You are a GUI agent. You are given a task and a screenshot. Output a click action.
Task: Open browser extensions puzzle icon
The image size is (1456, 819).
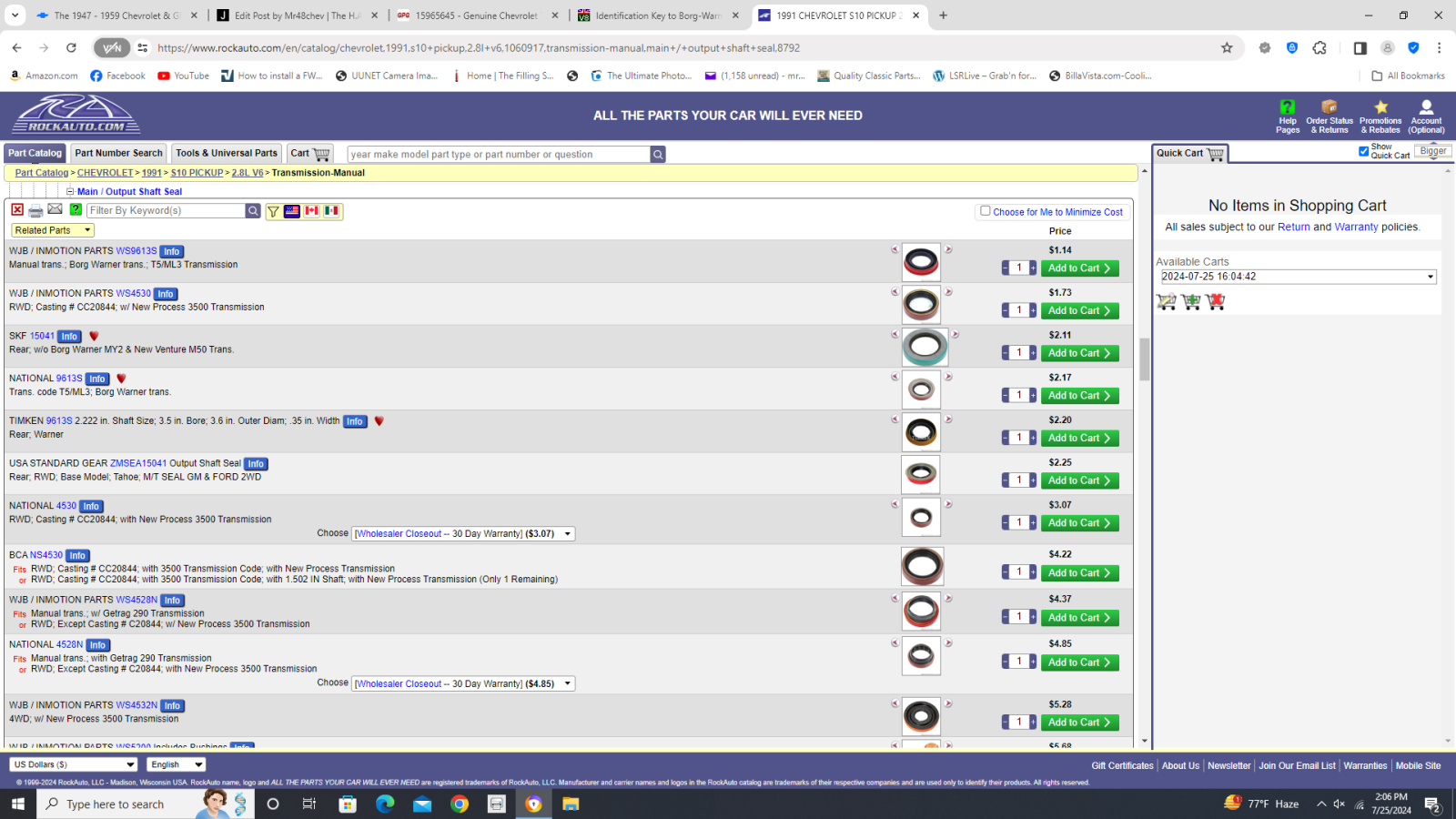[x=1319, y=47]
